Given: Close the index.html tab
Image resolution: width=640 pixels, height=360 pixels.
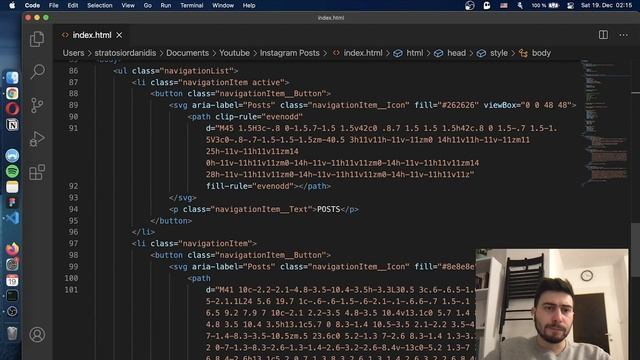Looking at the screenshot, I should (x=119, y=35).
